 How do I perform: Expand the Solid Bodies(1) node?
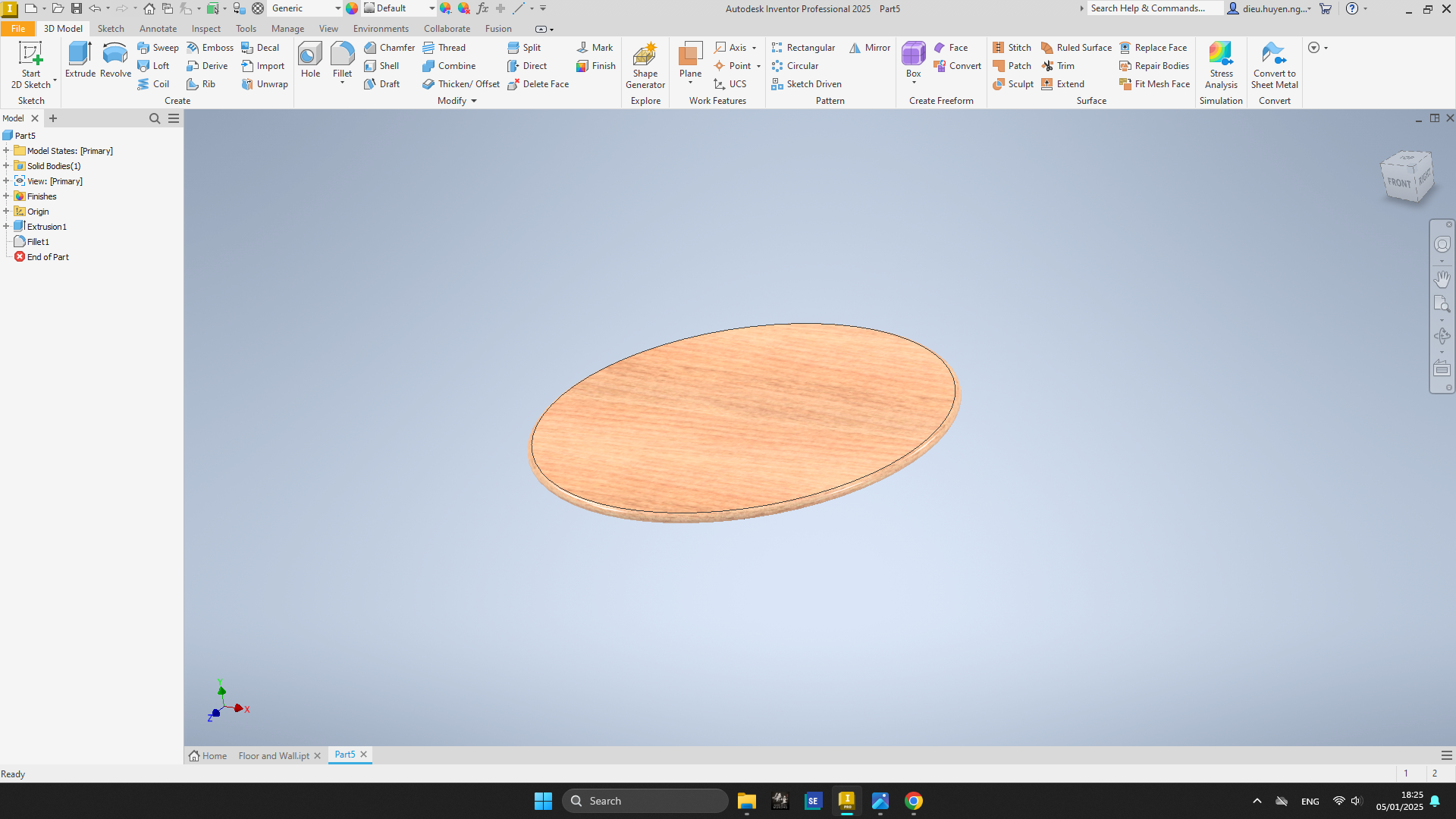6,166
